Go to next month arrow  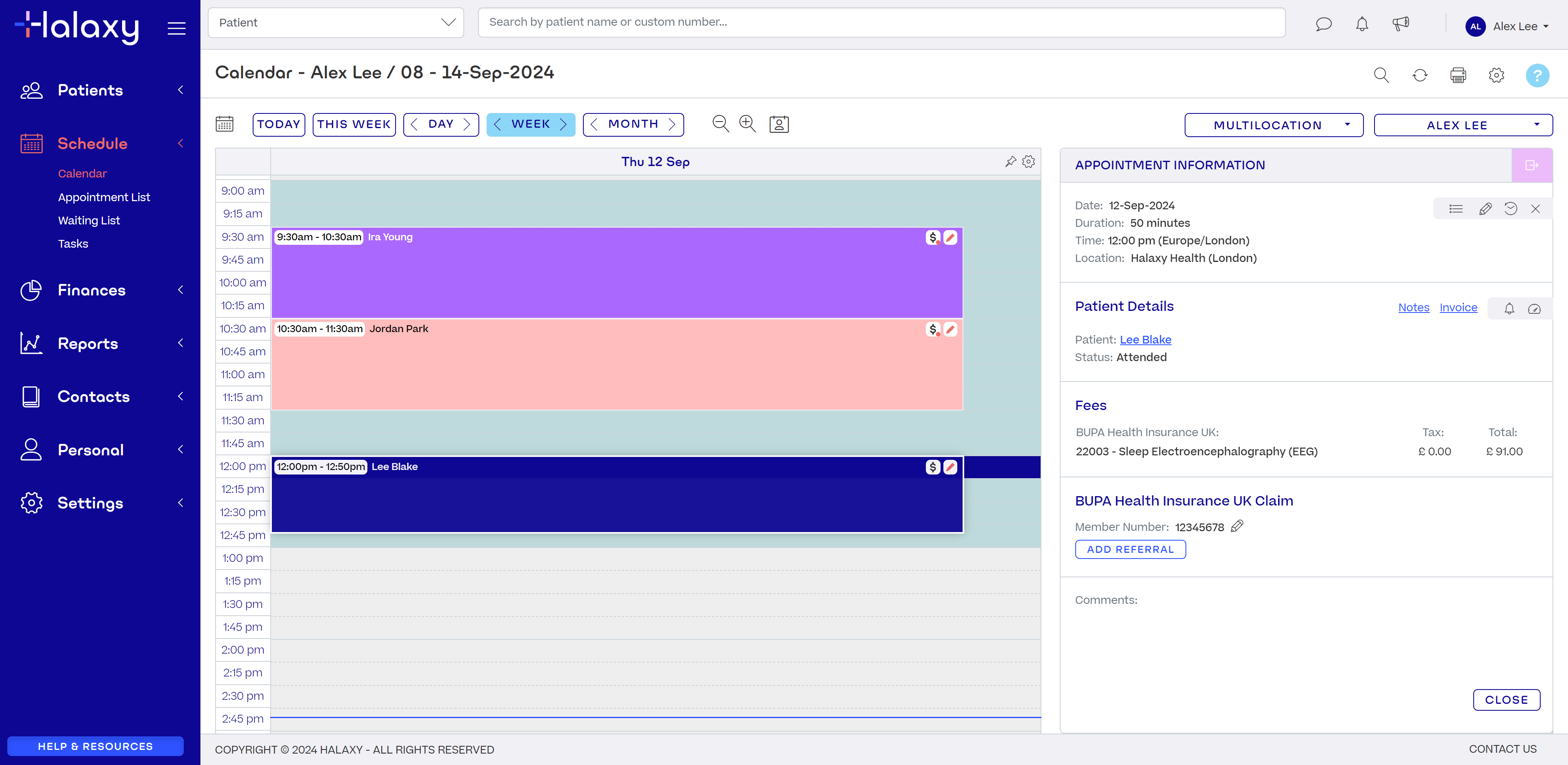click(x=672, y=124)
